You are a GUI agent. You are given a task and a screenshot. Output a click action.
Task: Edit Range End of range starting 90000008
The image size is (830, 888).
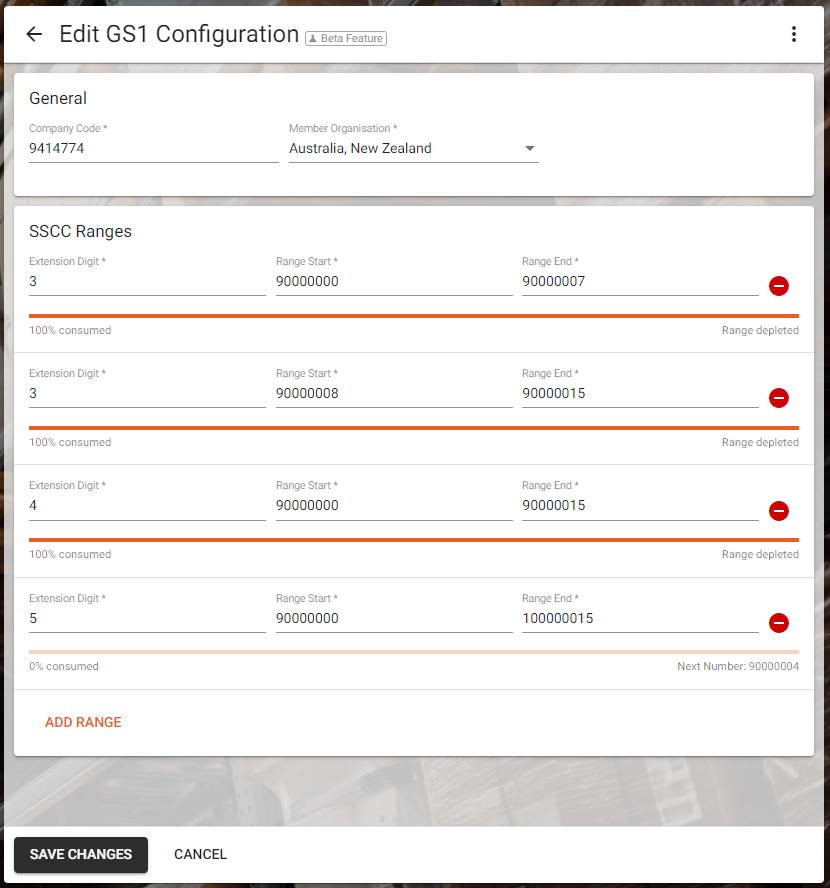pos(640,394)
